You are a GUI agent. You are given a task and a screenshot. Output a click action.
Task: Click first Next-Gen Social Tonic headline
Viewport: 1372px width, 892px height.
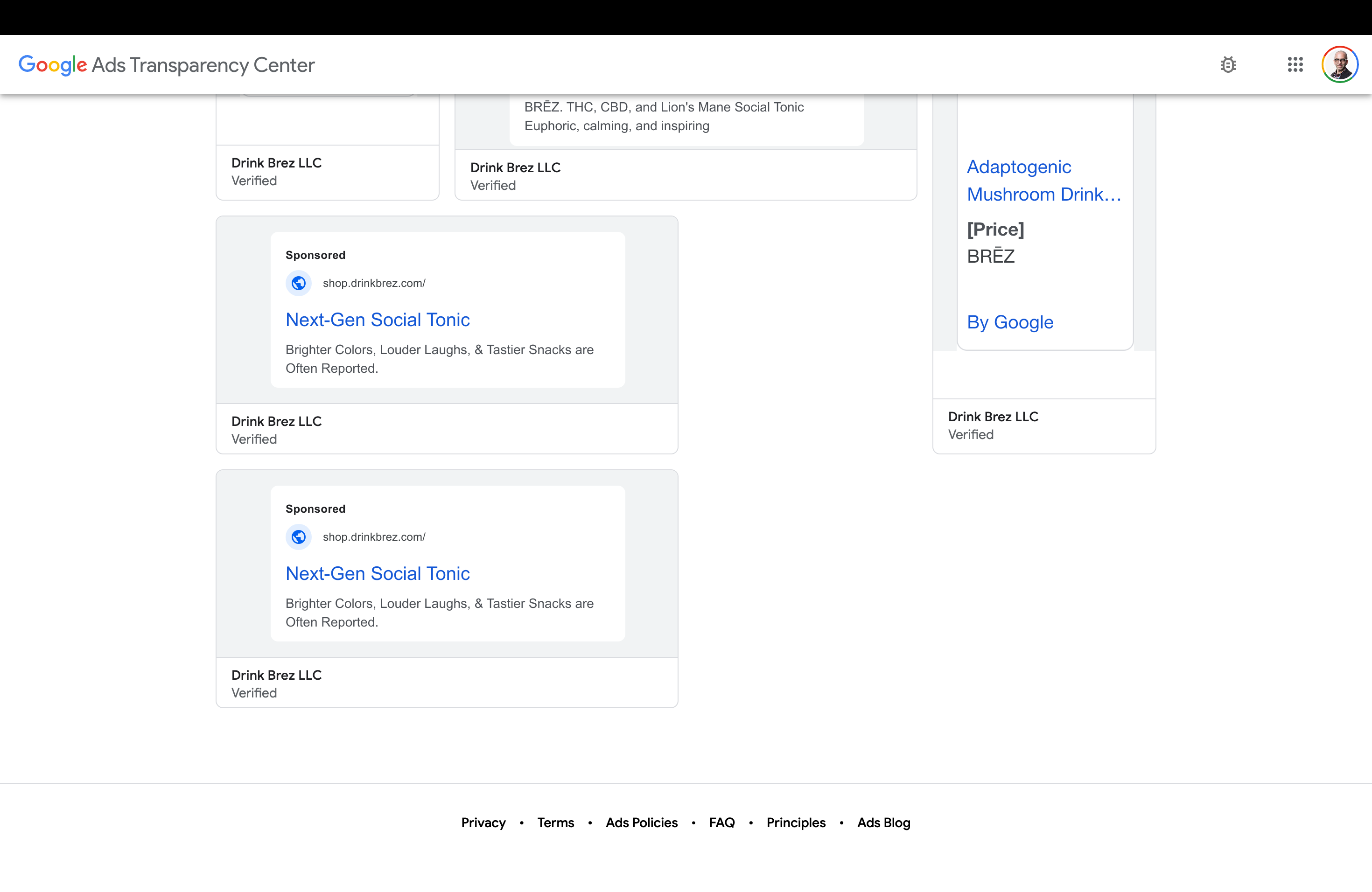[x=378, y=320]
